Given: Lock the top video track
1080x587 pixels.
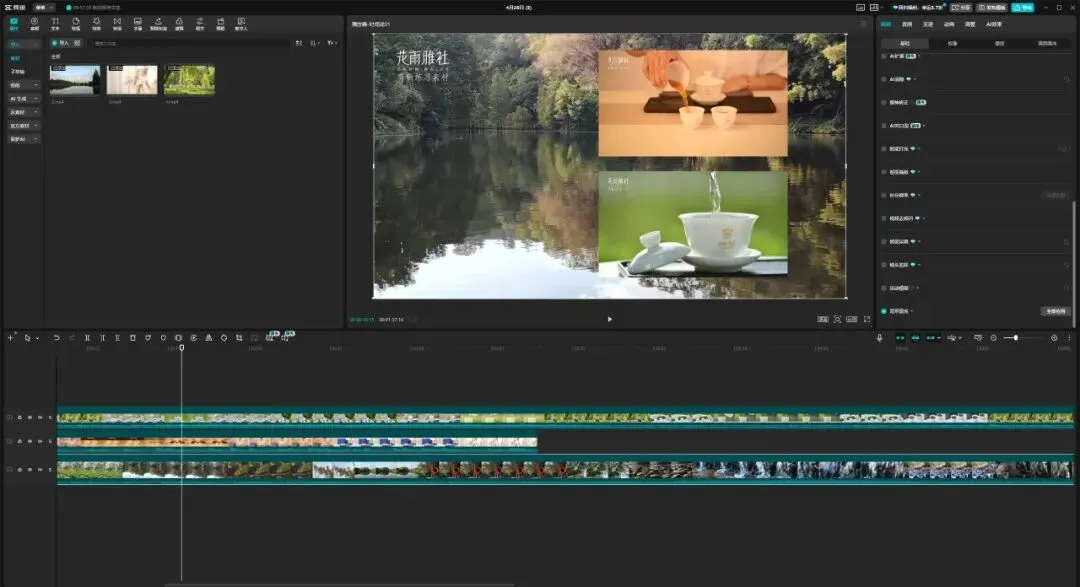Looking at the screenshot, I should point(19,418).
